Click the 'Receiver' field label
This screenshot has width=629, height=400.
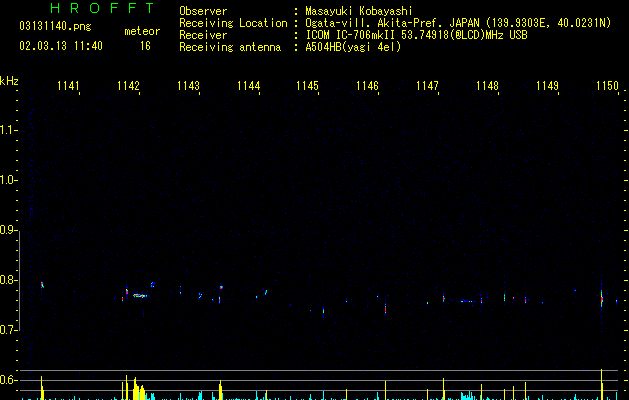coord(203,35)
